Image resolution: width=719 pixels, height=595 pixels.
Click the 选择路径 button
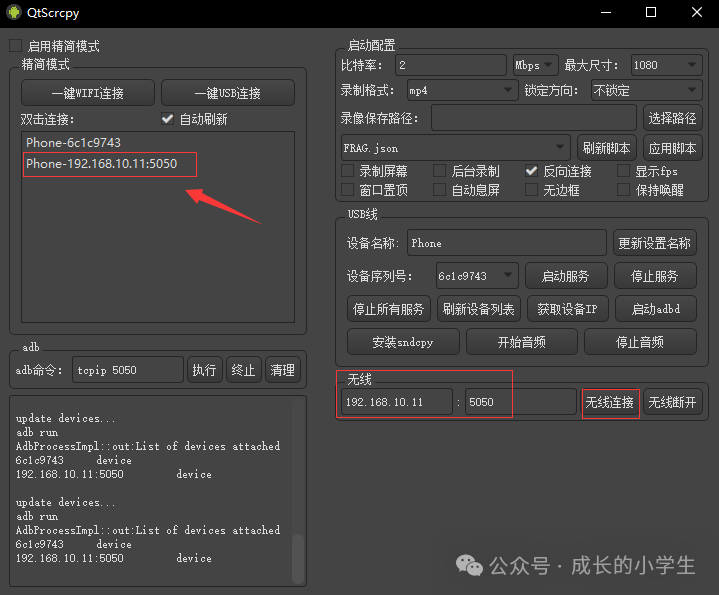(672, 118)
